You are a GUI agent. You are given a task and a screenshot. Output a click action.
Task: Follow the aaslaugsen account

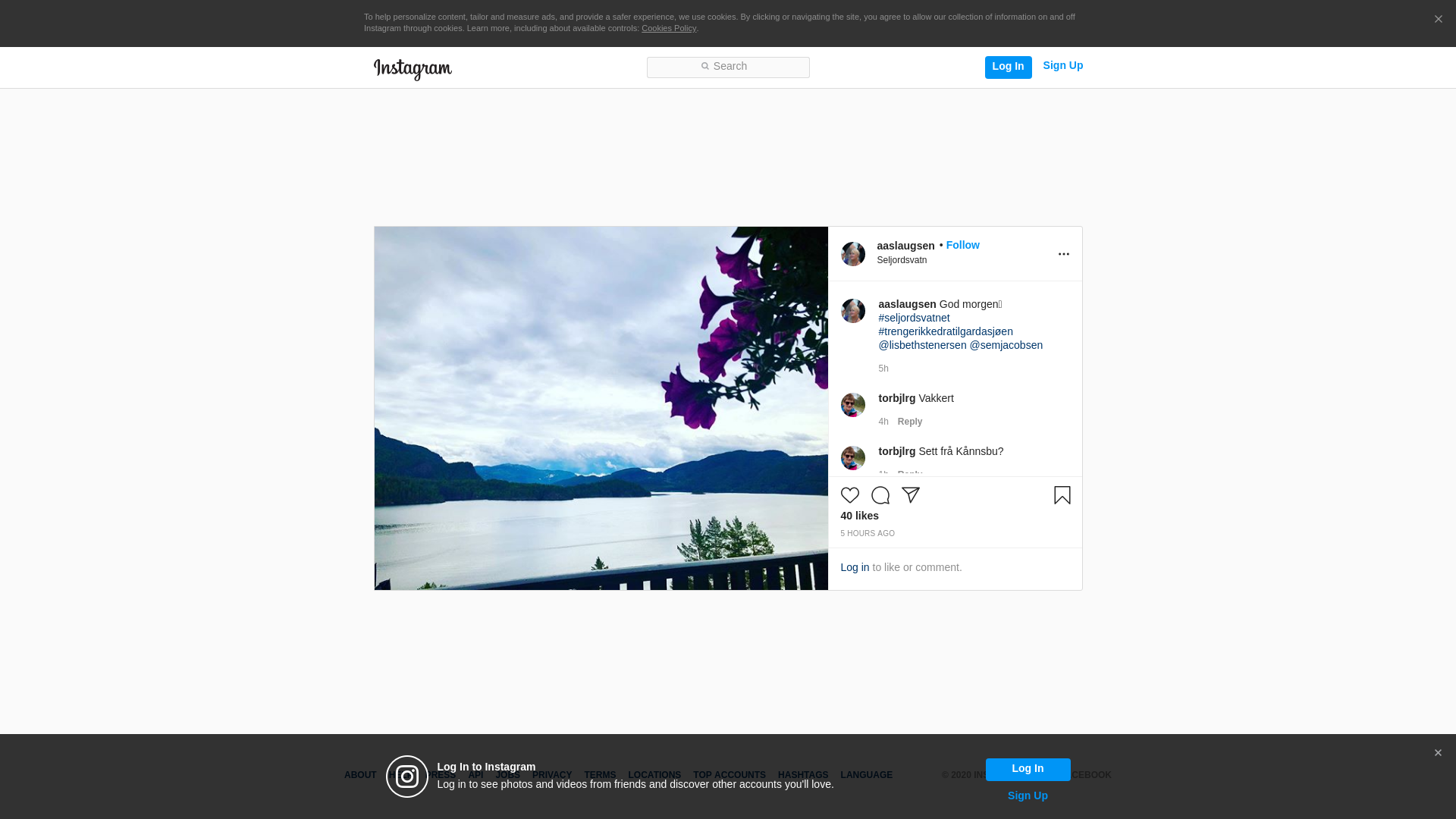962,245
